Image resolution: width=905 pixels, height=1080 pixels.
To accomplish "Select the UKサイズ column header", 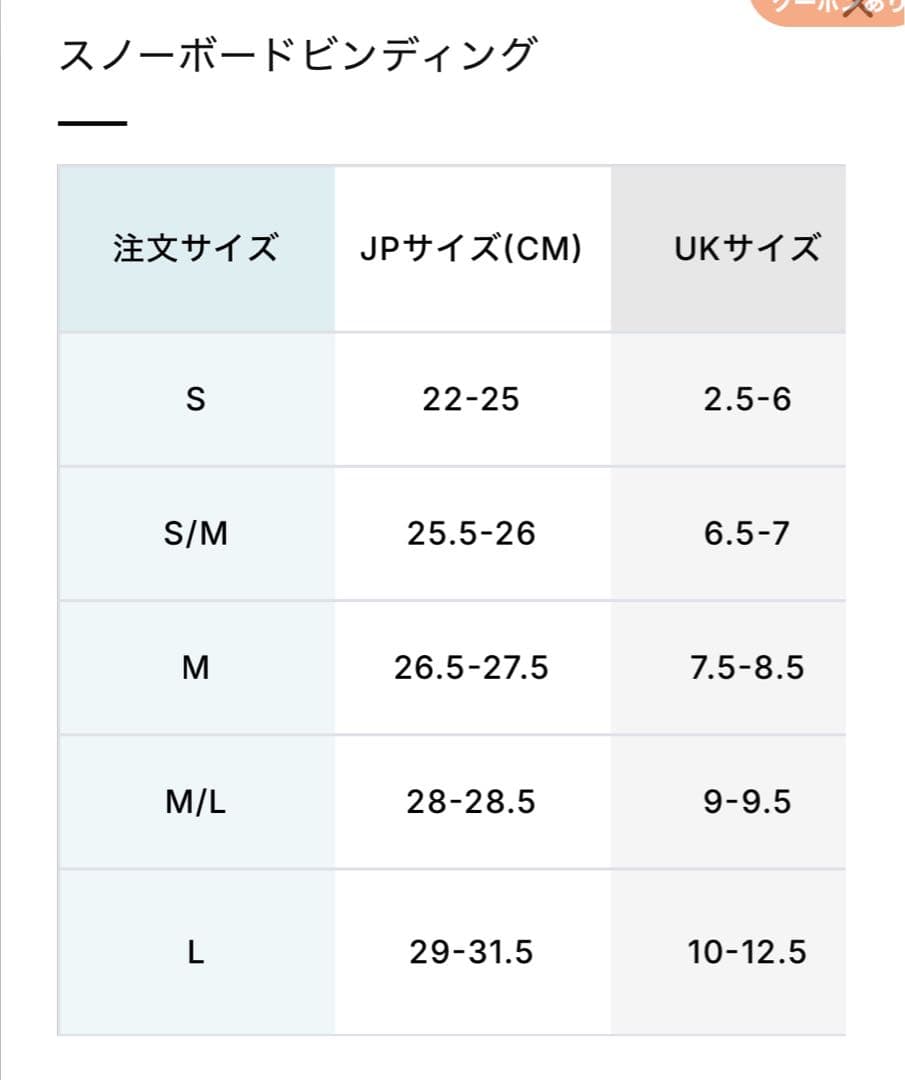I will pos(747,248).
